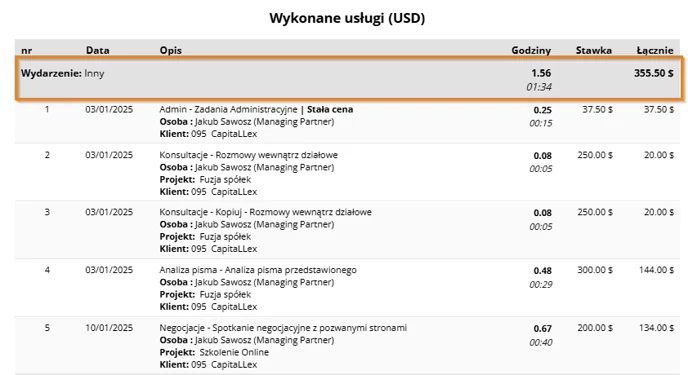
Task: Select the 'Stawka' column header
Action: [594, 50]
